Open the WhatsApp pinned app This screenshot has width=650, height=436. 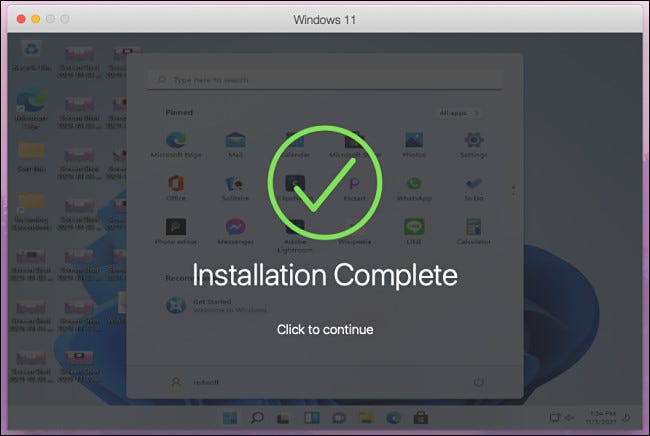pyautogui.click(x=414, y=188)
